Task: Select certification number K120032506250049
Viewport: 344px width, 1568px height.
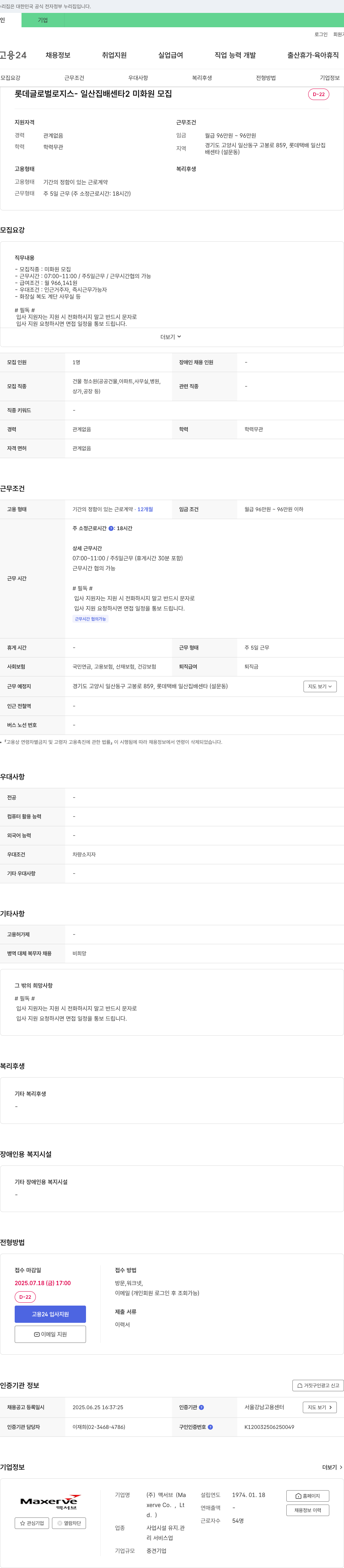Action: pos(269,1427)
